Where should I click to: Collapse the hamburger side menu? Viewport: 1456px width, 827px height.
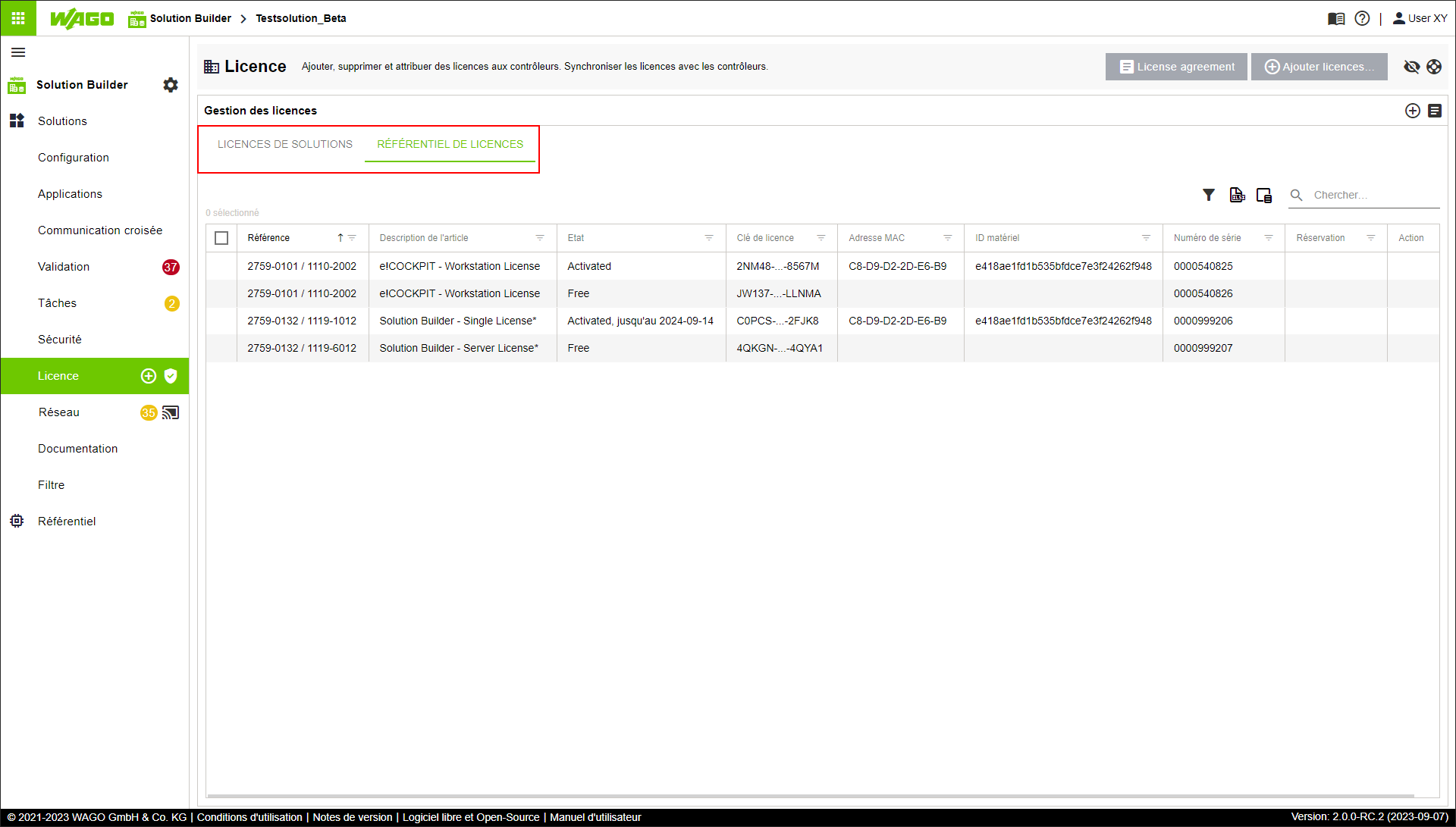tap(18, 52)
